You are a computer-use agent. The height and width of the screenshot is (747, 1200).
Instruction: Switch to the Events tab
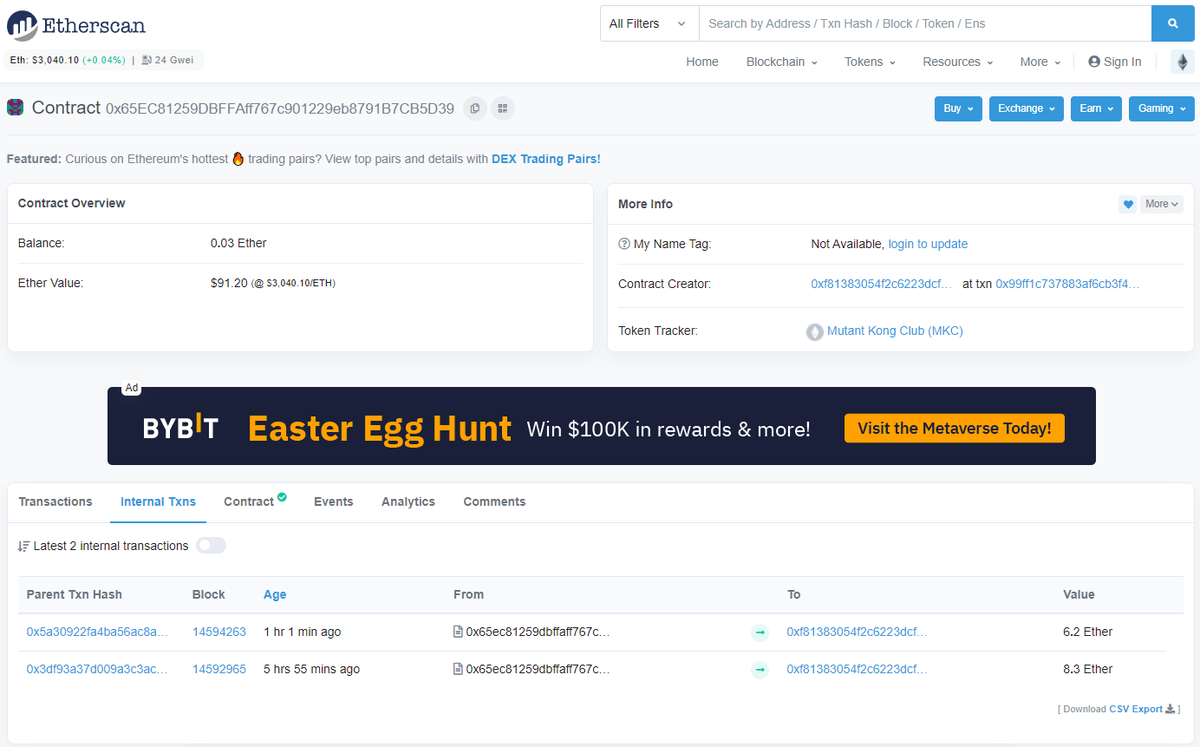(333, 502)
